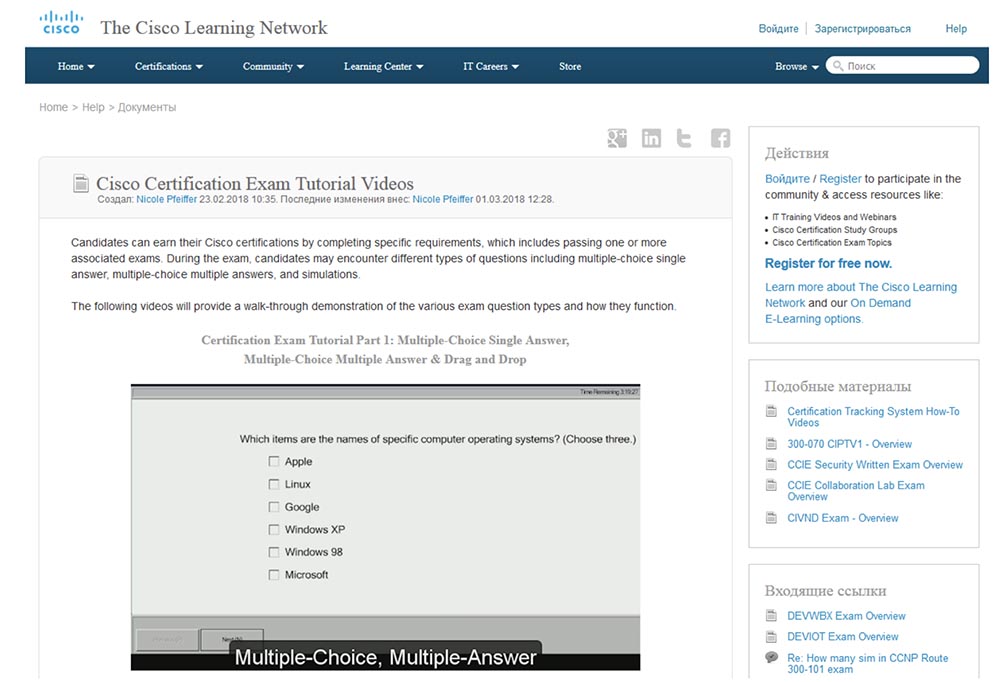Expand the Certifications menu
Image resolution: width=1000 pixels, height=682 pixels.
(x=168, y=66)
